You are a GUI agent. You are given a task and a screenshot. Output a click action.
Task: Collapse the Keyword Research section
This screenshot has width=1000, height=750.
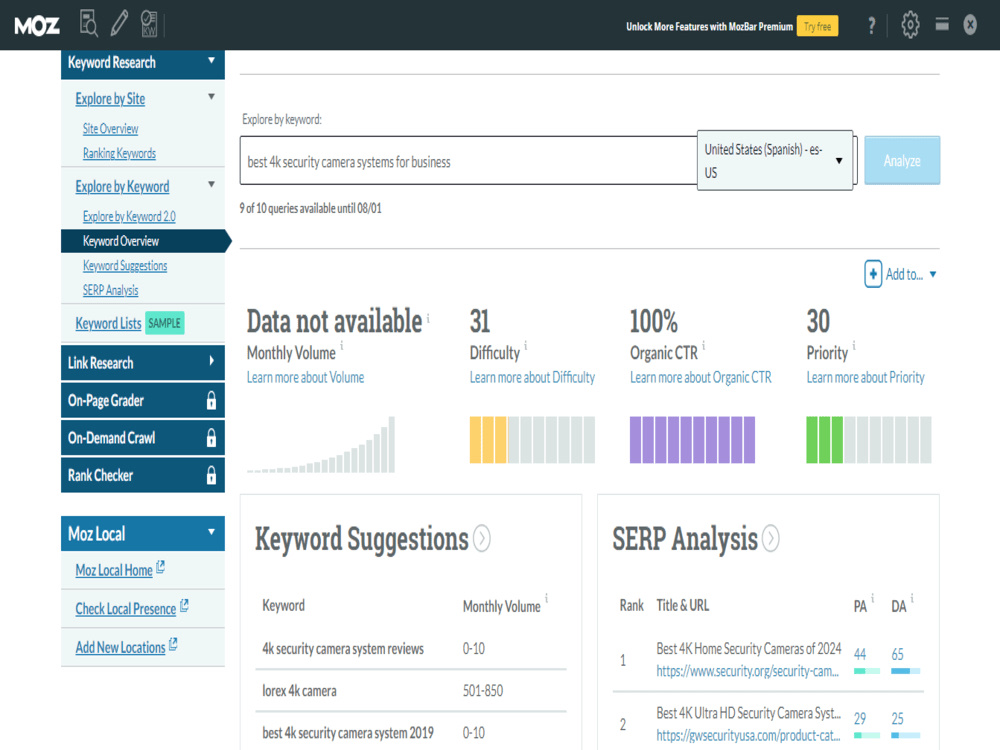211,61
